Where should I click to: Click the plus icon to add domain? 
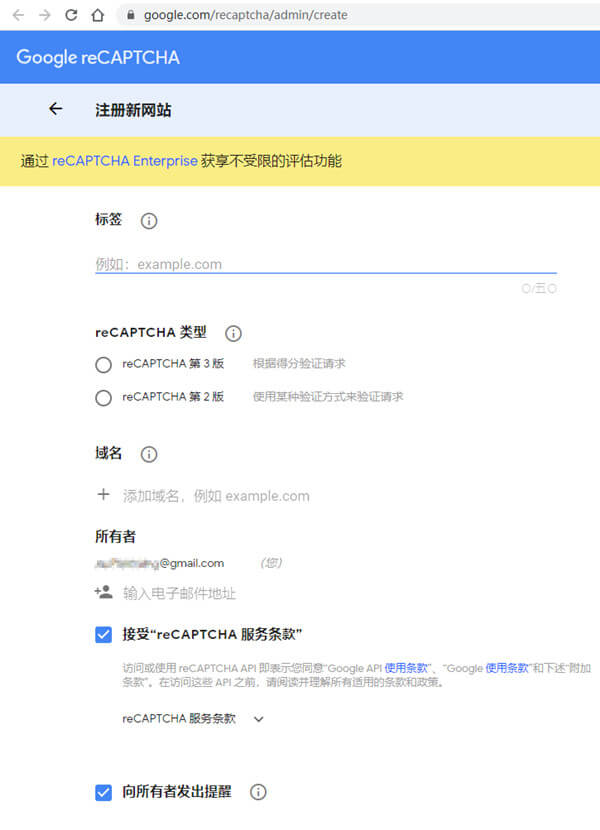point(103,494)
